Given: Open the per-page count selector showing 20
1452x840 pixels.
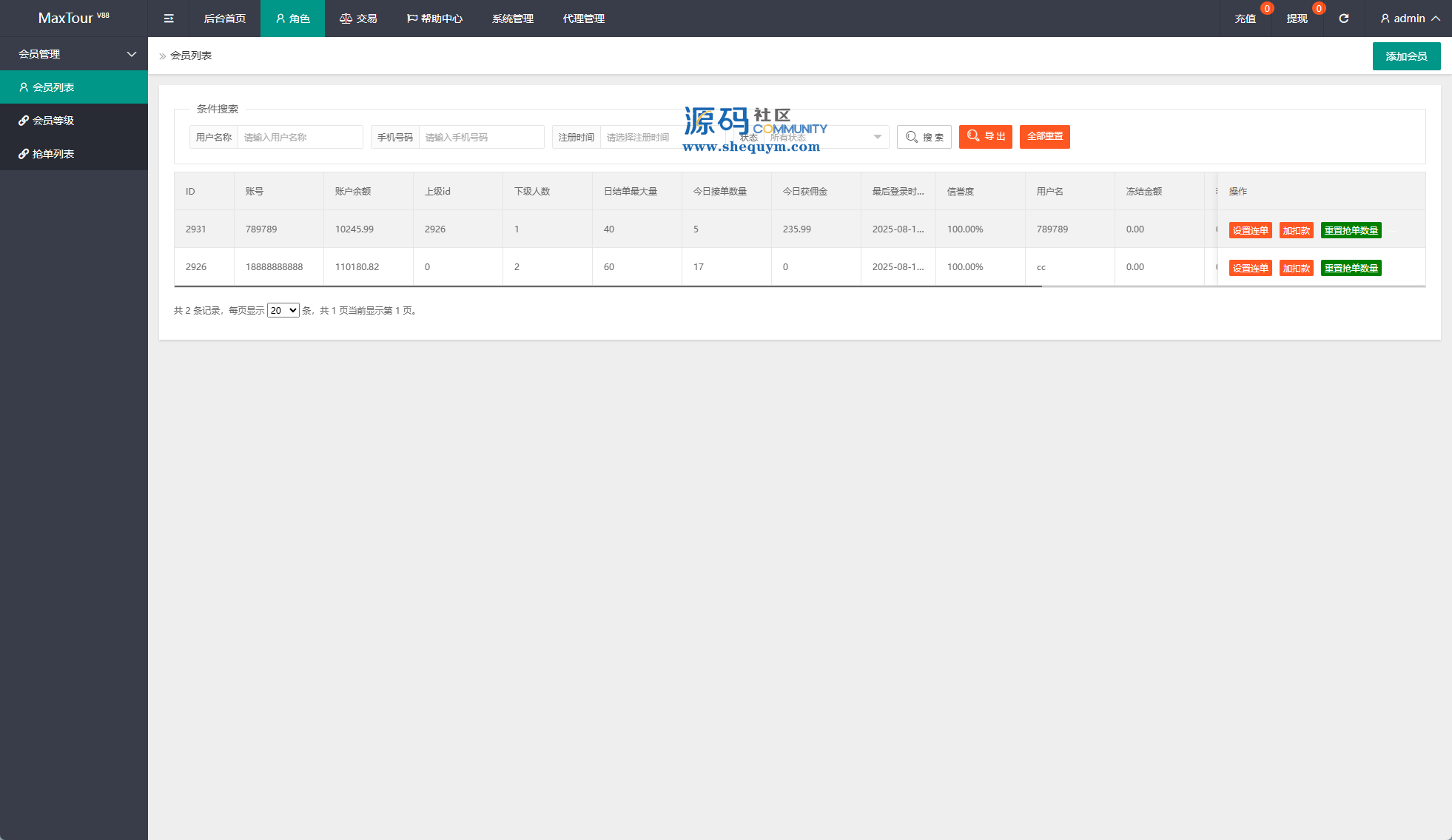Looking at the screenshot, I should (283, 310).
